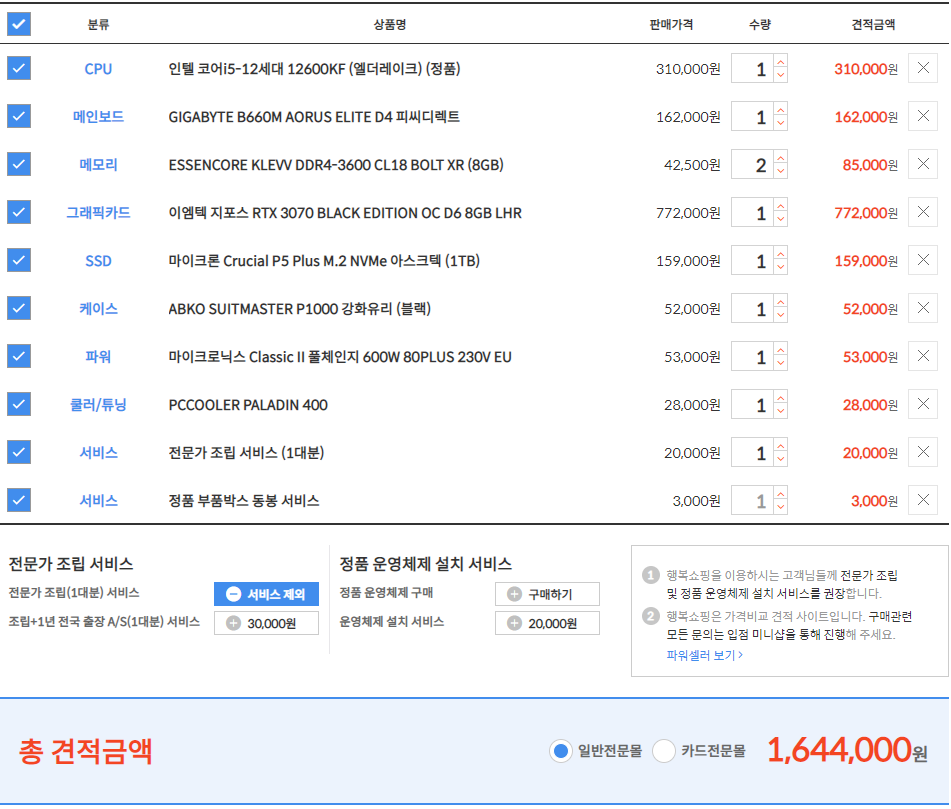Open the 그래픽카드 category link
Image resolution: width=951 pixels, height=809 pixels.
click(98, 212)
